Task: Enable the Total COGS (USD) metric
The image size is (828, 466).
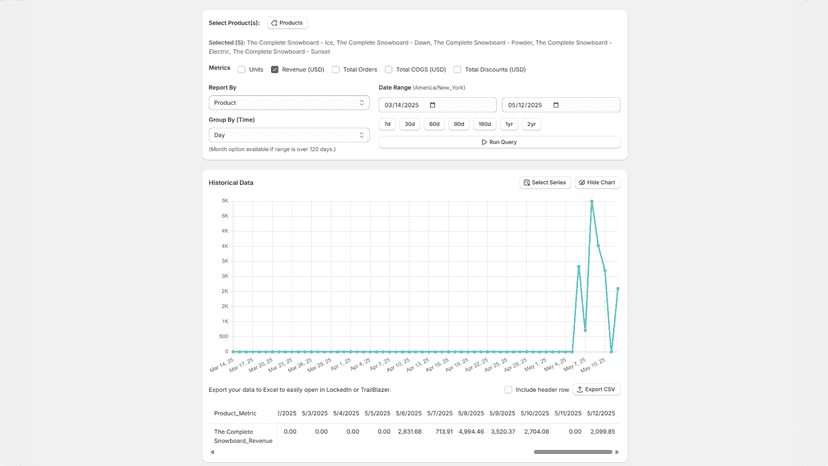Action: pyautogui.click(x=389, y=69)
